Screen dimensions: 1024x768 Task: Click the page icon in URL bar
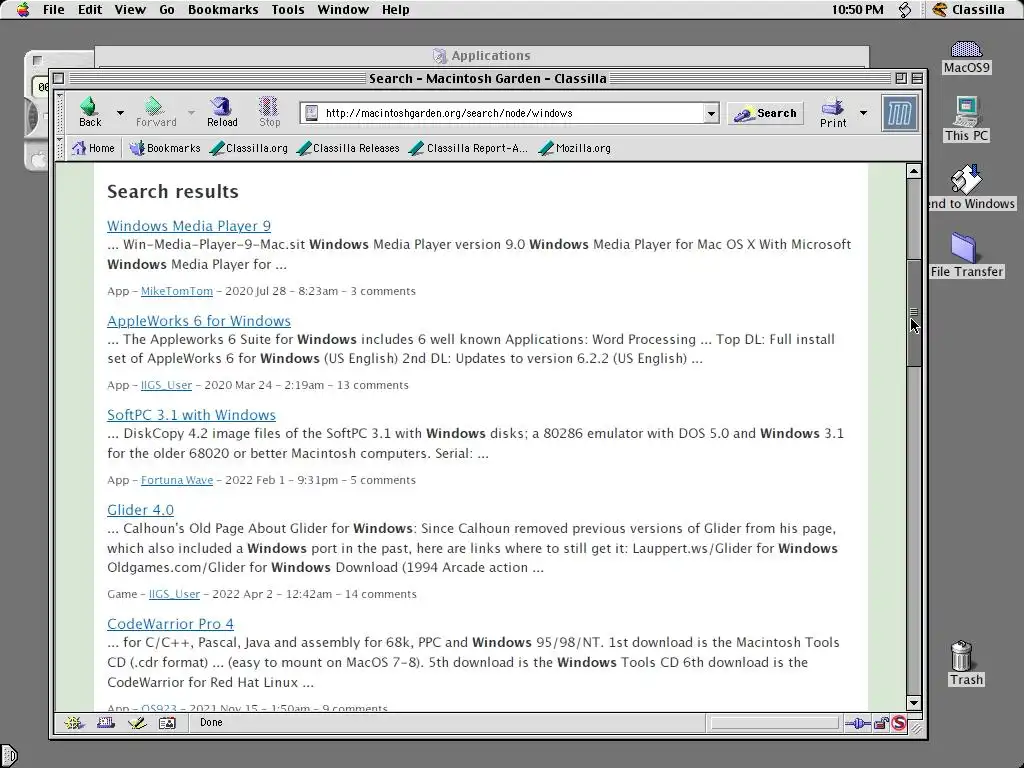coord(312,113)
